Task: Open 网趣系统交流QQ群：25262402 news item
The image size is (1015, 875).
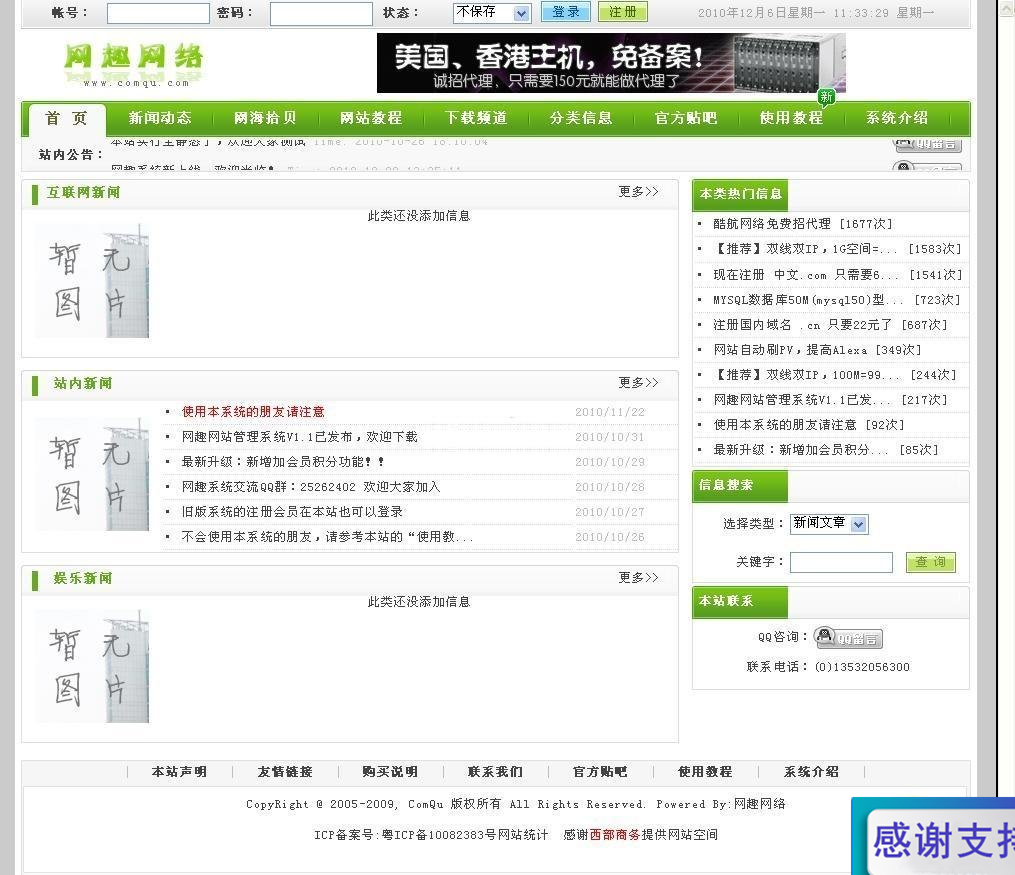Action: (311, 487)
